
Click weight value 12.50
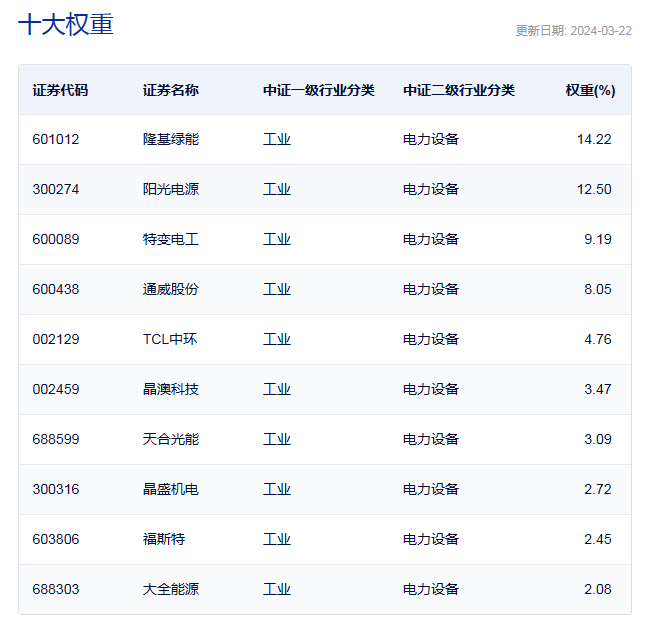click(594, 189)
